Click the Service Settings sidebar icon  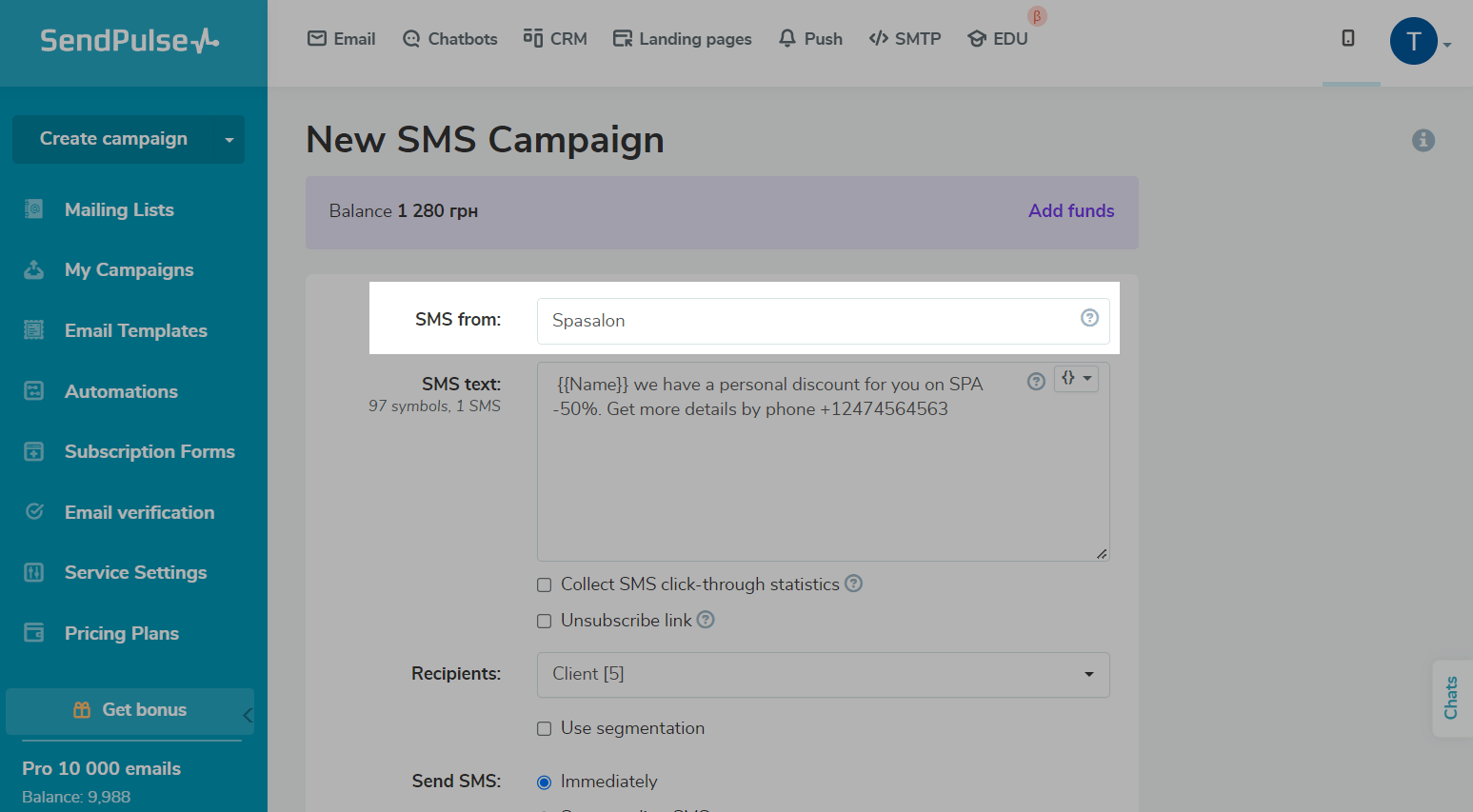(x=33, y=572)
